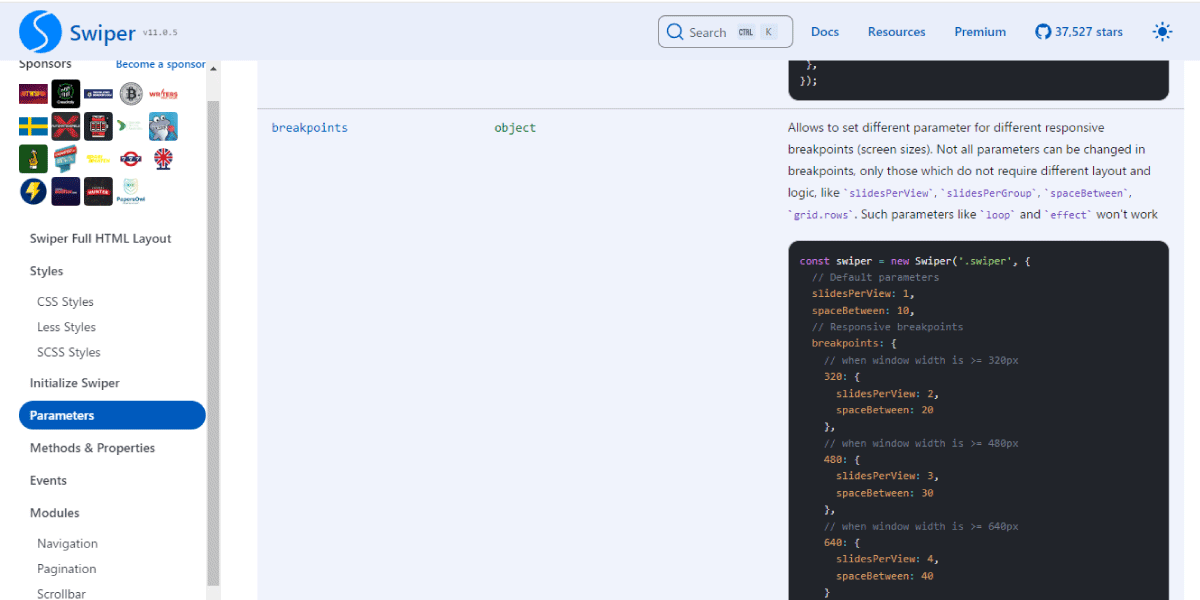Open the red X sponsor logo
The width and height of the screenshot is (1200, 600).
pos(66,126)
